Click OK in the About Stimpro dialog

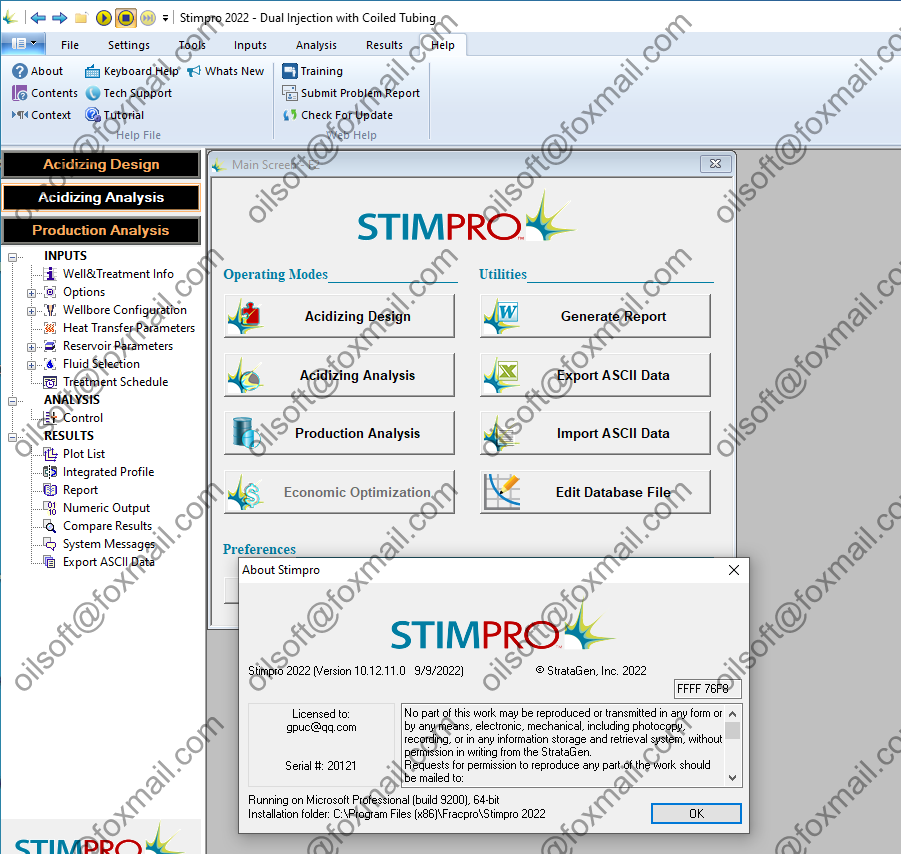pyautogui.click(x=696, y=814)
